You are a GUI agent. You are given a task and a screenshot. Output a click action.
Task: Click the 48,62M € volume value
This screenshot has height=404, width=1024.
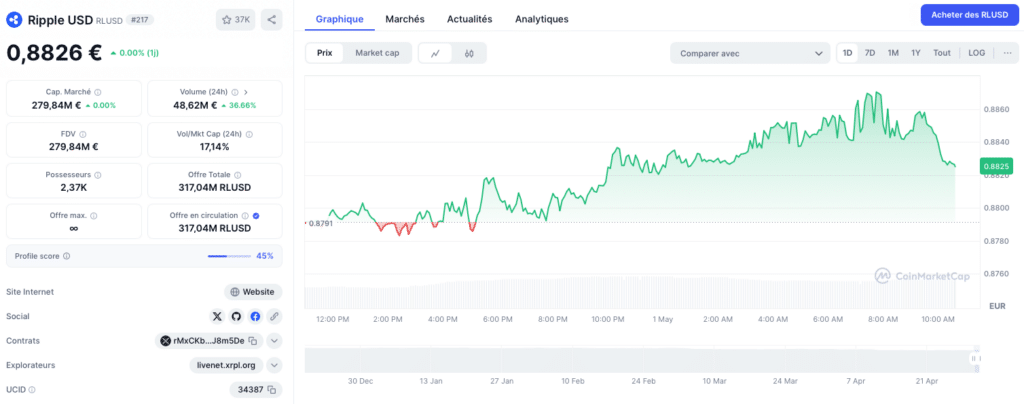(195, 105)
